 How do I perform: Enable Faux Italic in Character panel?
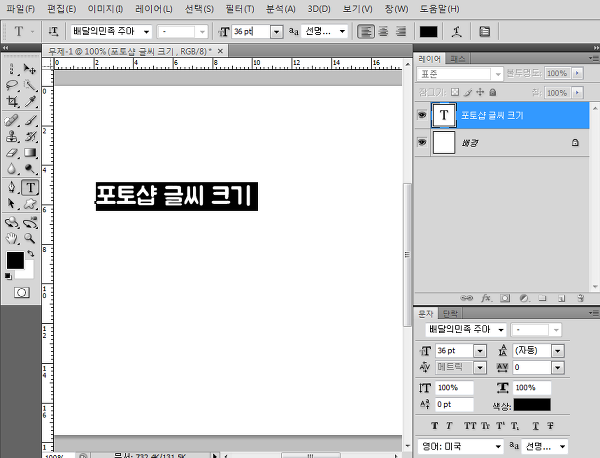tap(449, 425)
